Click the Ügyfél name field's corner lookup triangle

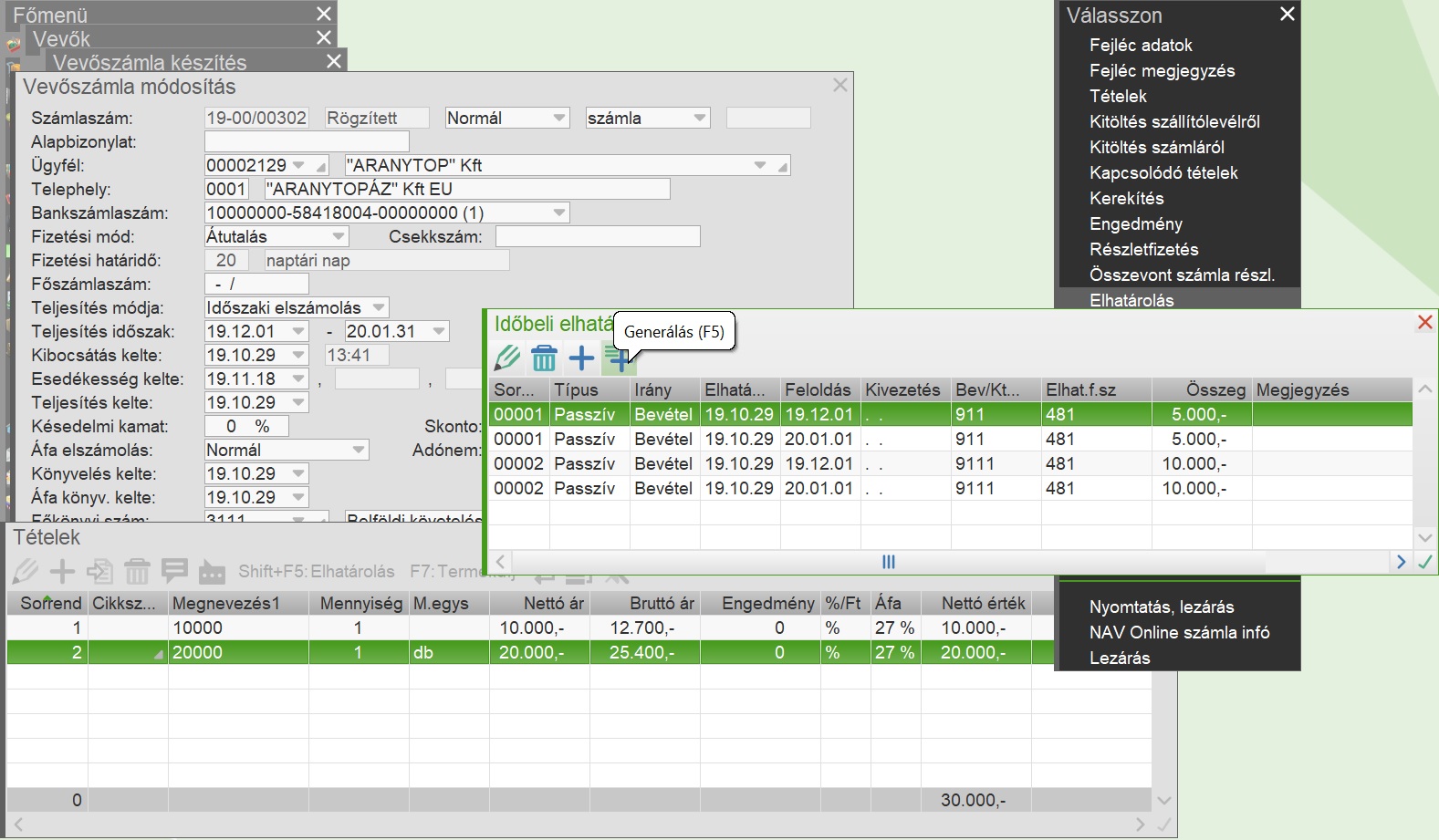pos(783,168)
